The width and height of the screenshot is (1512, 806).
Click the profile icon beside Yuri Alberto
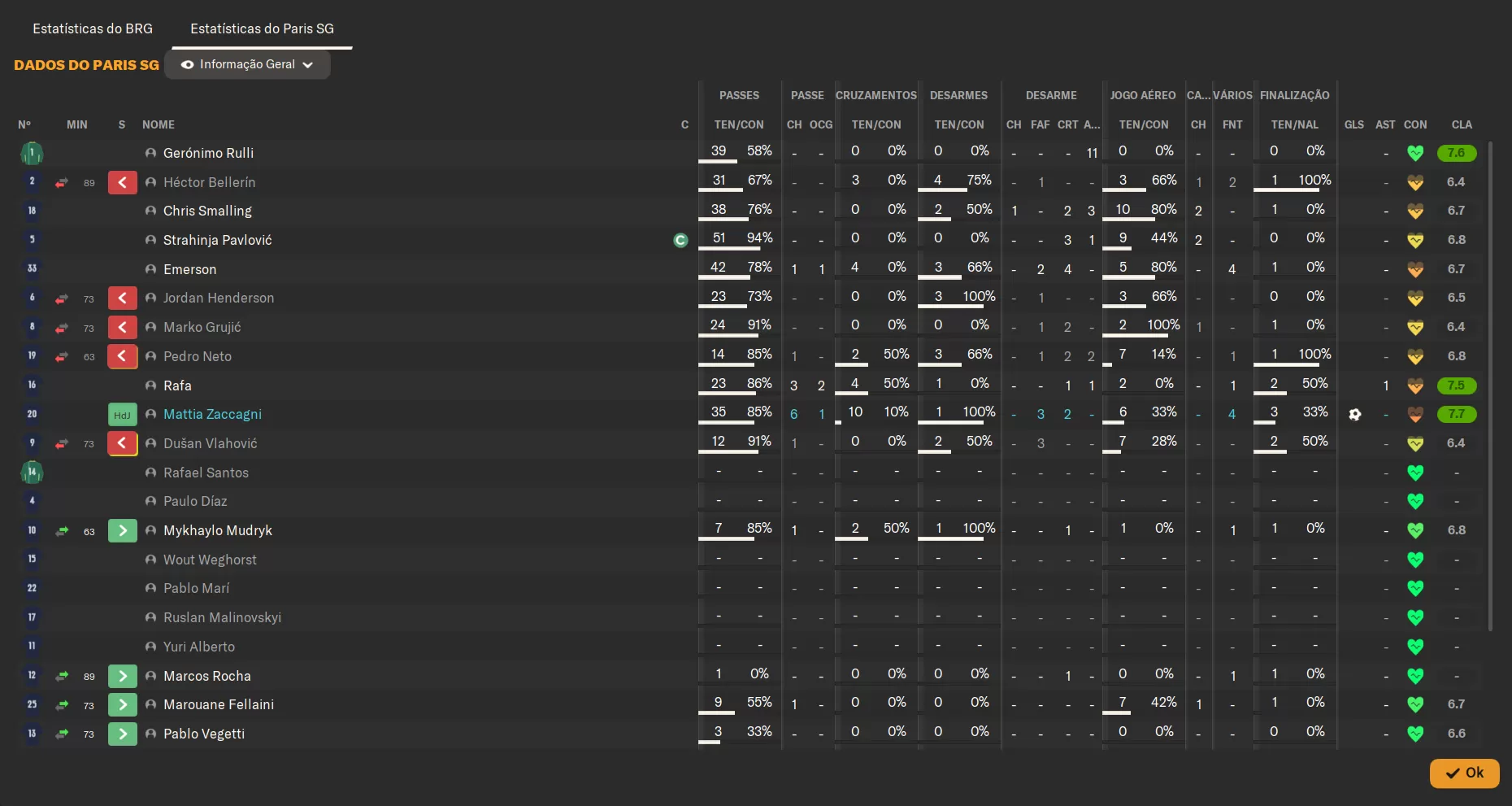pyautogui.click(x=150, y=647)
